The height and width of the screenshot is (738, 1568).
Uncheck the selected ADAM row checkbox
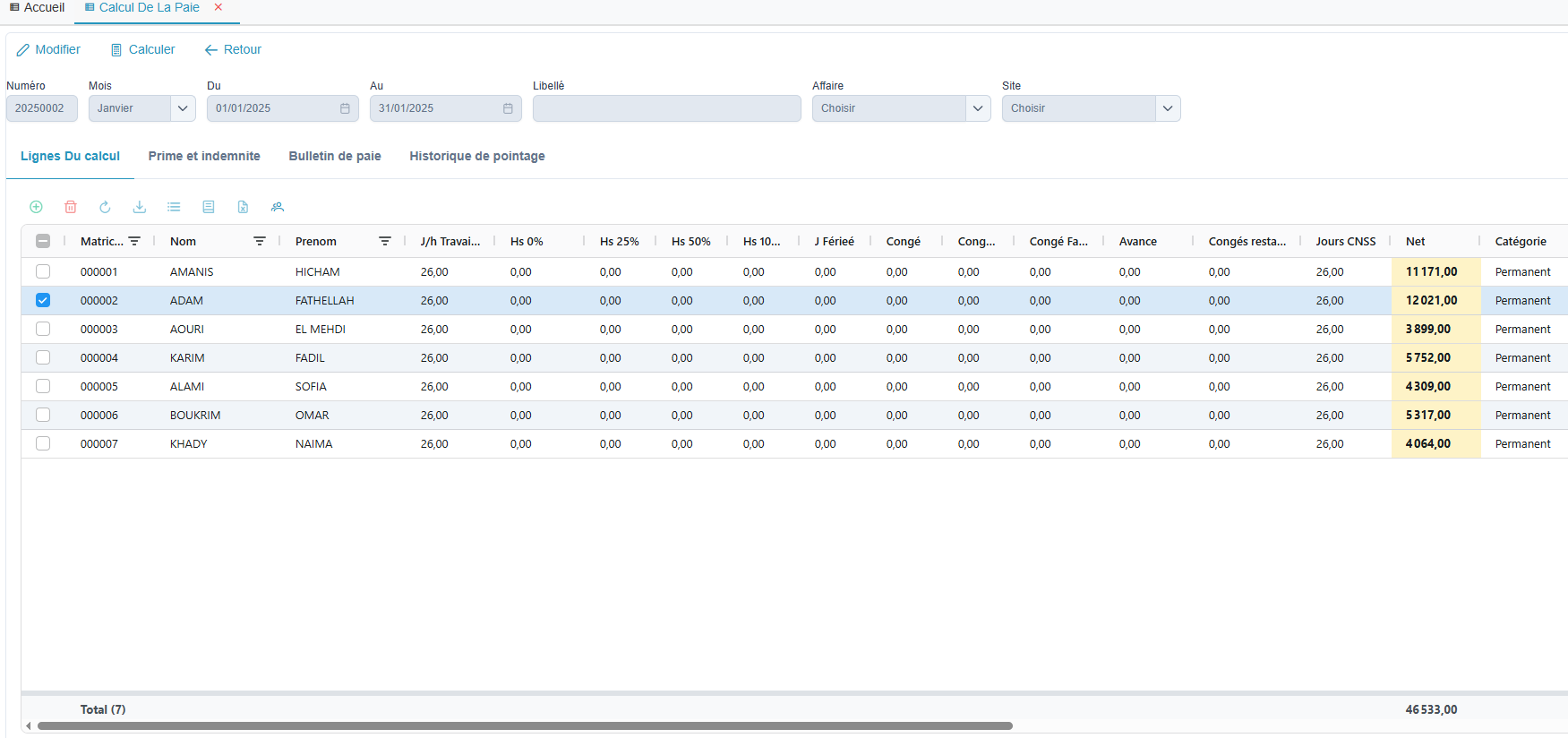[x=43, y=300]
